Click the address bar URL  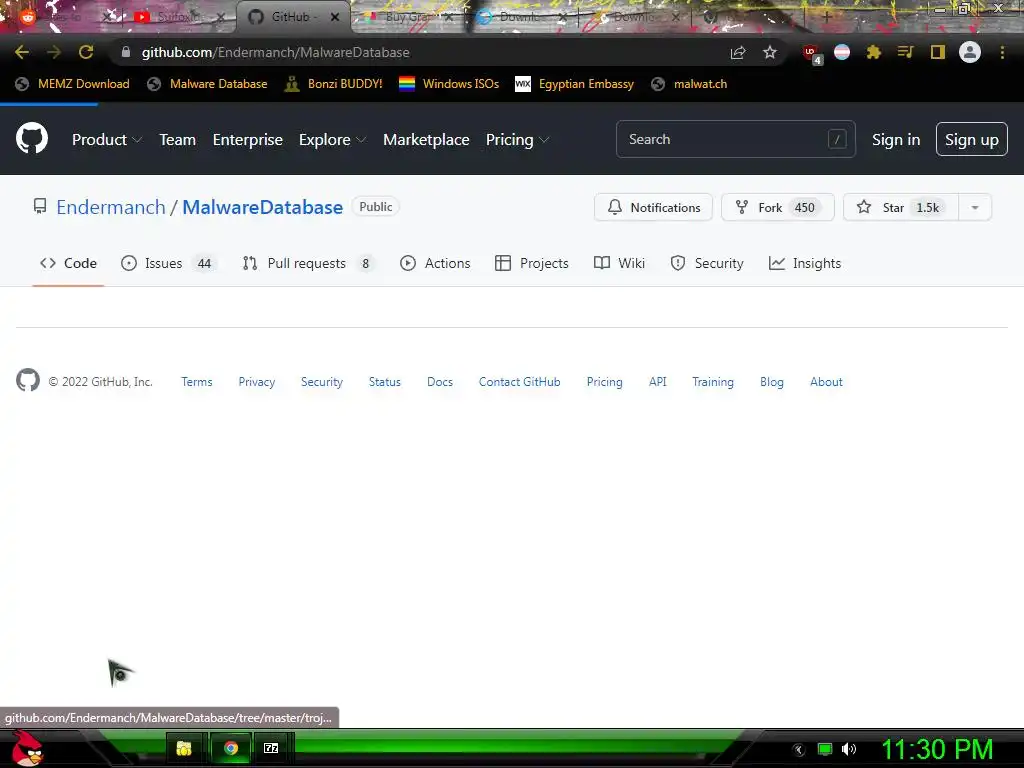click(276, 52)
